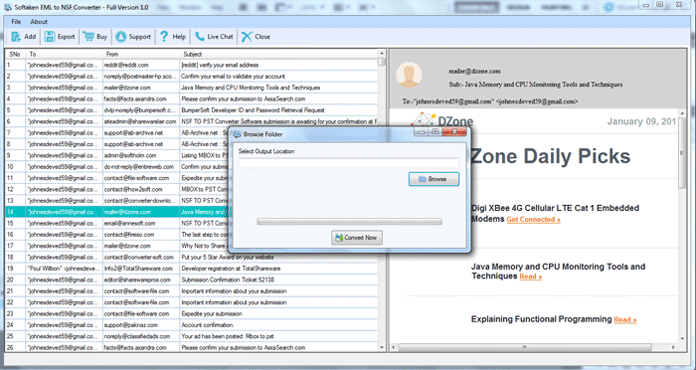Image resolution: width=696 pixels, height=370 pixels.
Task: Open Read link for Explaining Functional Programming
Action: (x=625, y=320)
